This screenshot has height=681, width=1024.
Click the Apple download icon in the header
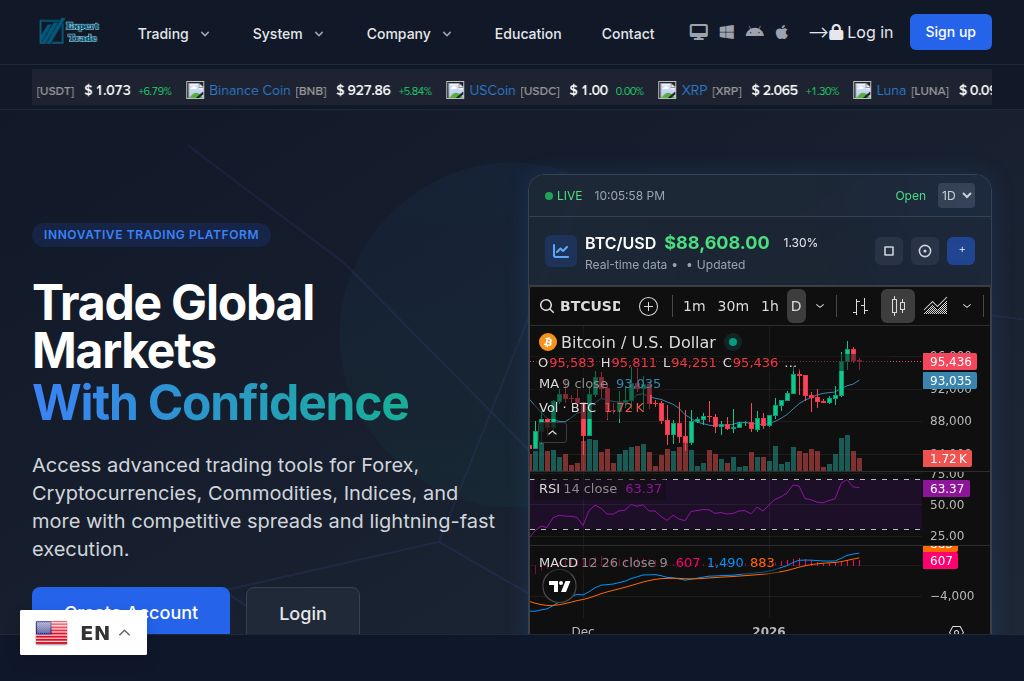pyautogui.click(x=781, y=31)
